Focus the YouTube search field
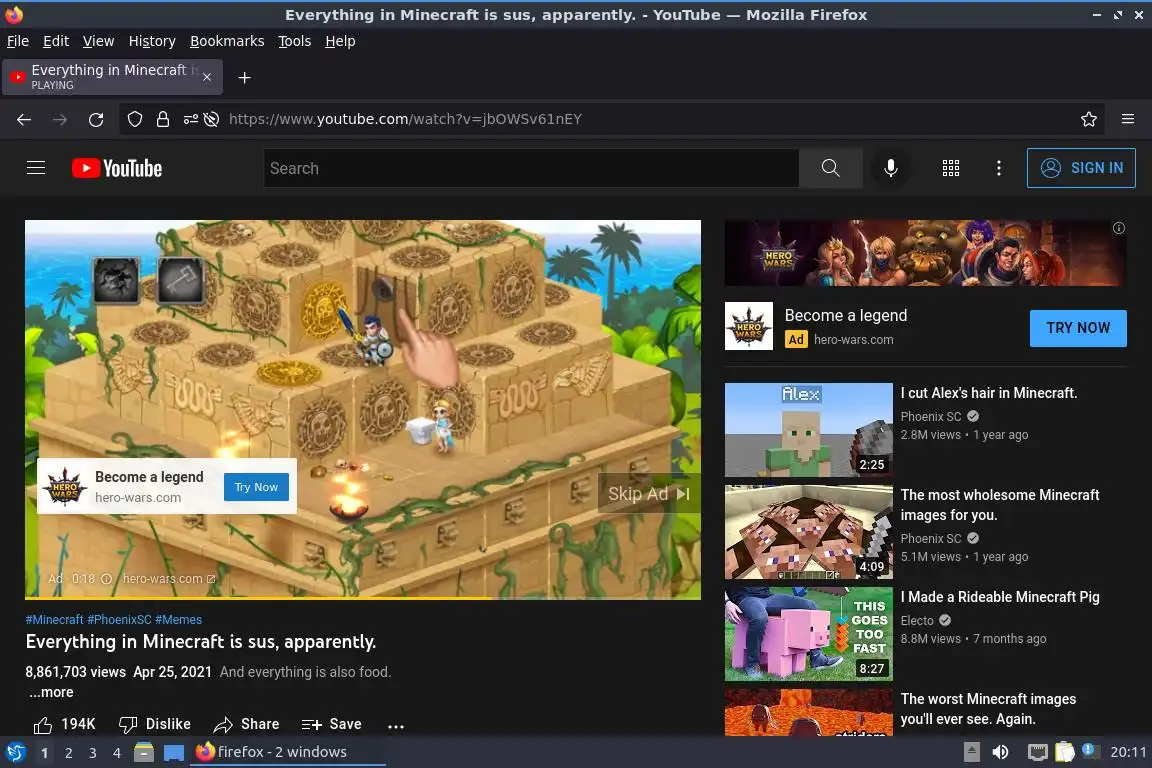 [x=531, y=168]
